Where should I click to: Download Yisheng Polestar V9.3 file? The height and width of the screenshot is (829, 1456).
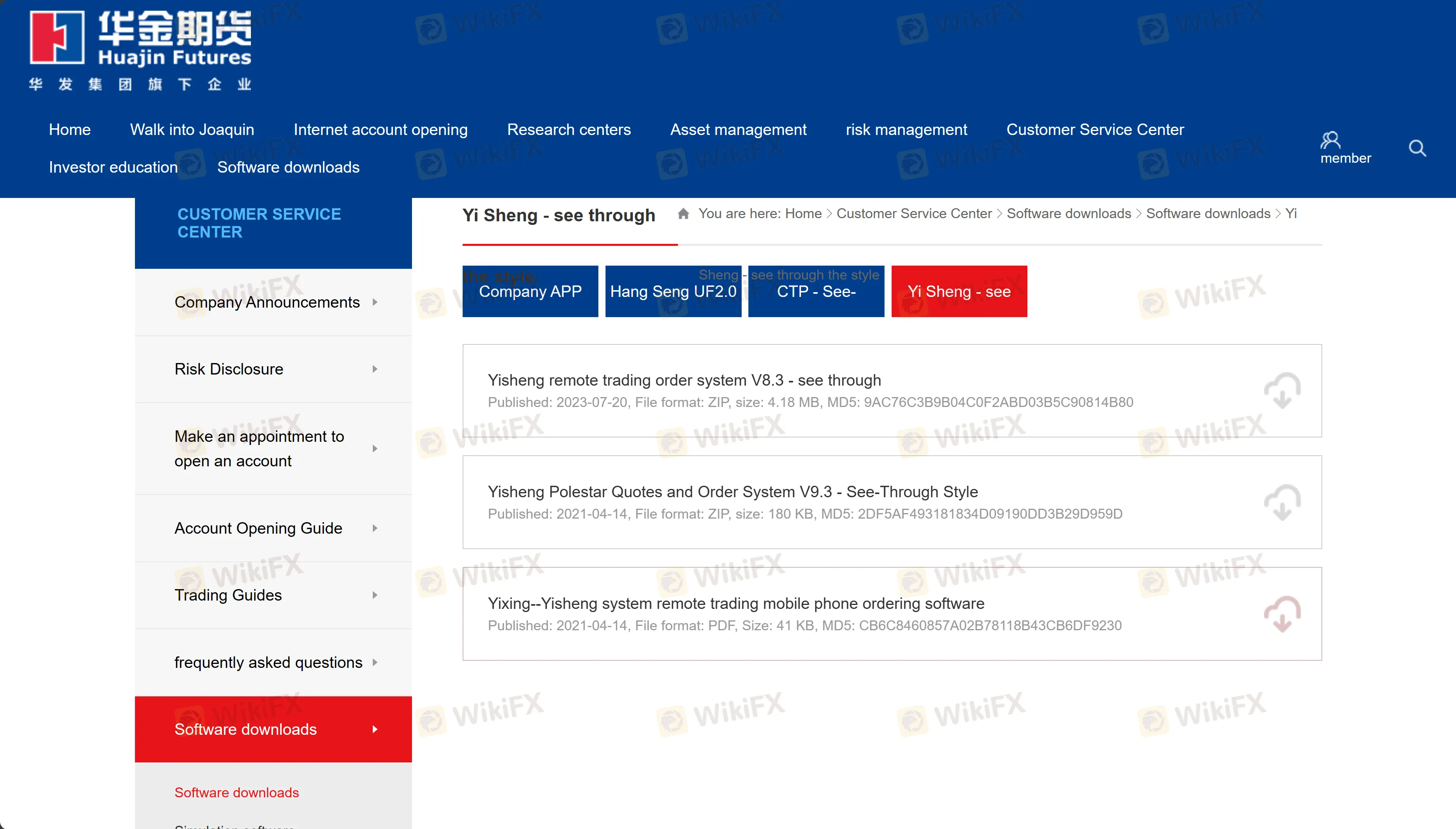point(1282,503)
